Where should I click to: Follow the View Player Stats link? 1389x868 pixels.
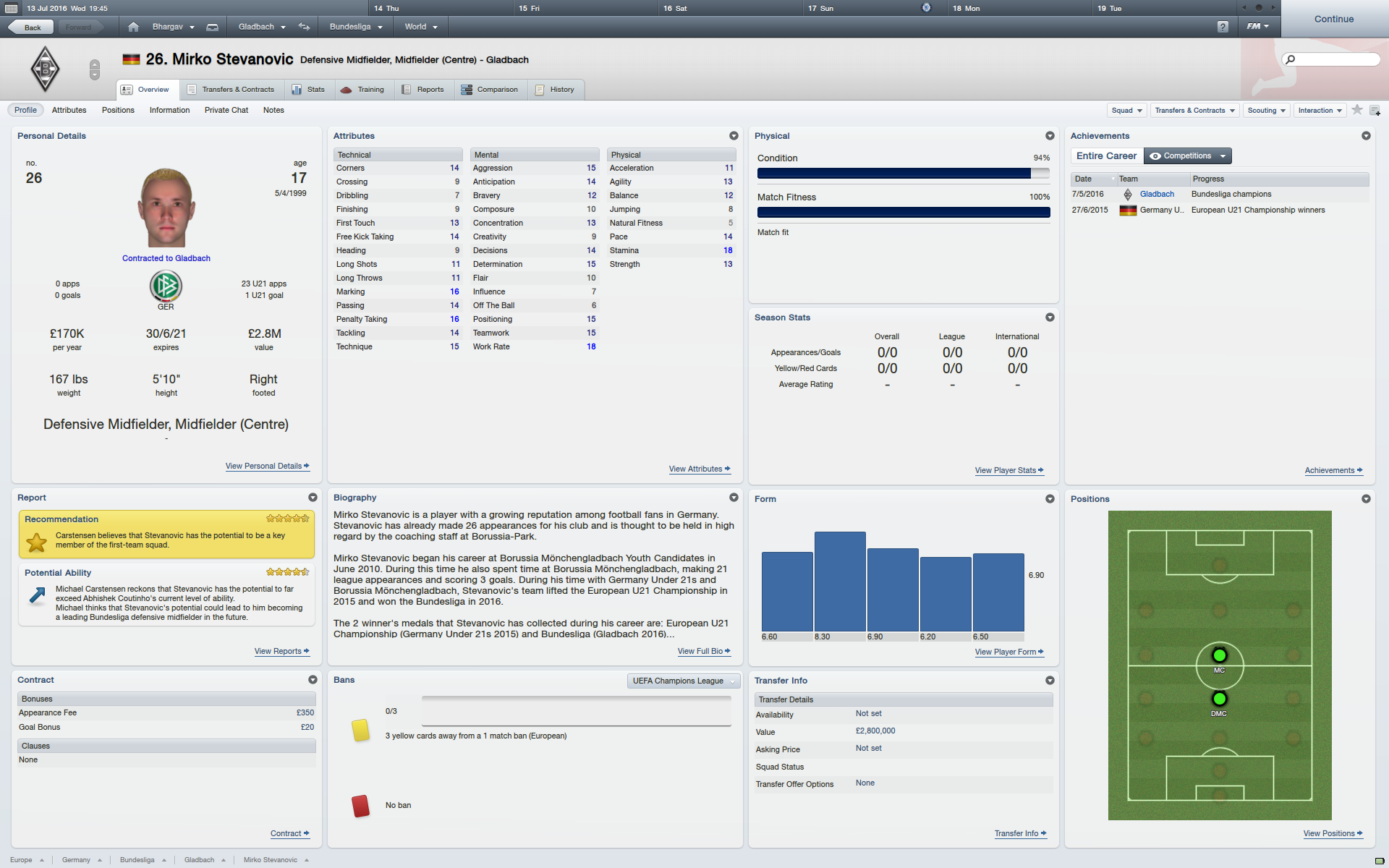1009,470
